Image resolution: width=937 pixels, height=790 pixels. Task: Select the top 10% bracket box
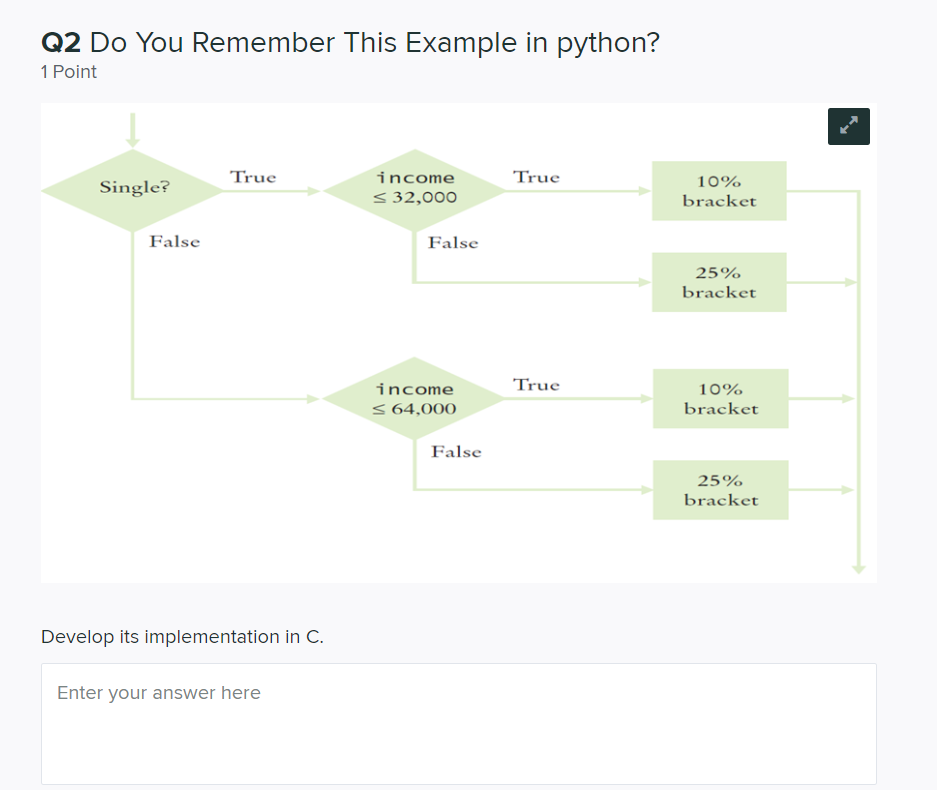coord(719,190)
